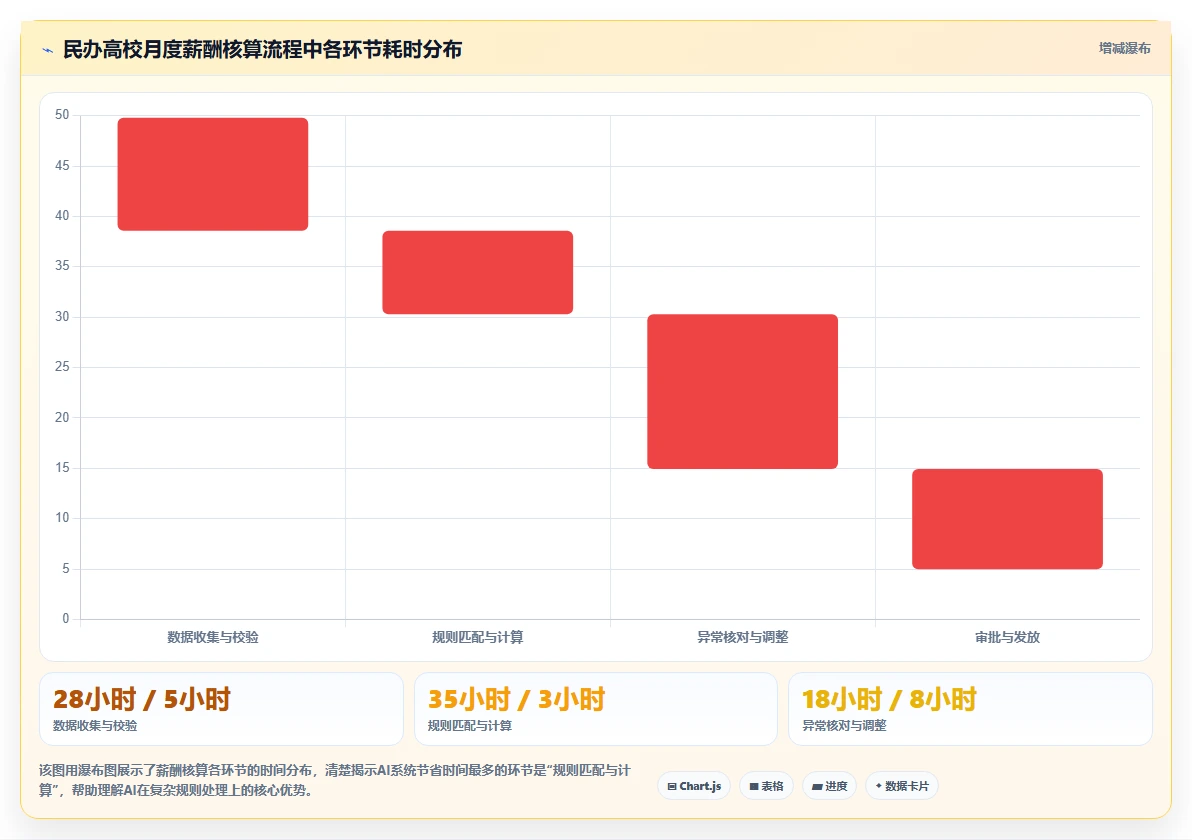Image resolution: width=1192 pixels, height=840 pixels.
Task: Click the 35小时 / 3小时 stat card value
Action: point(516,699)
